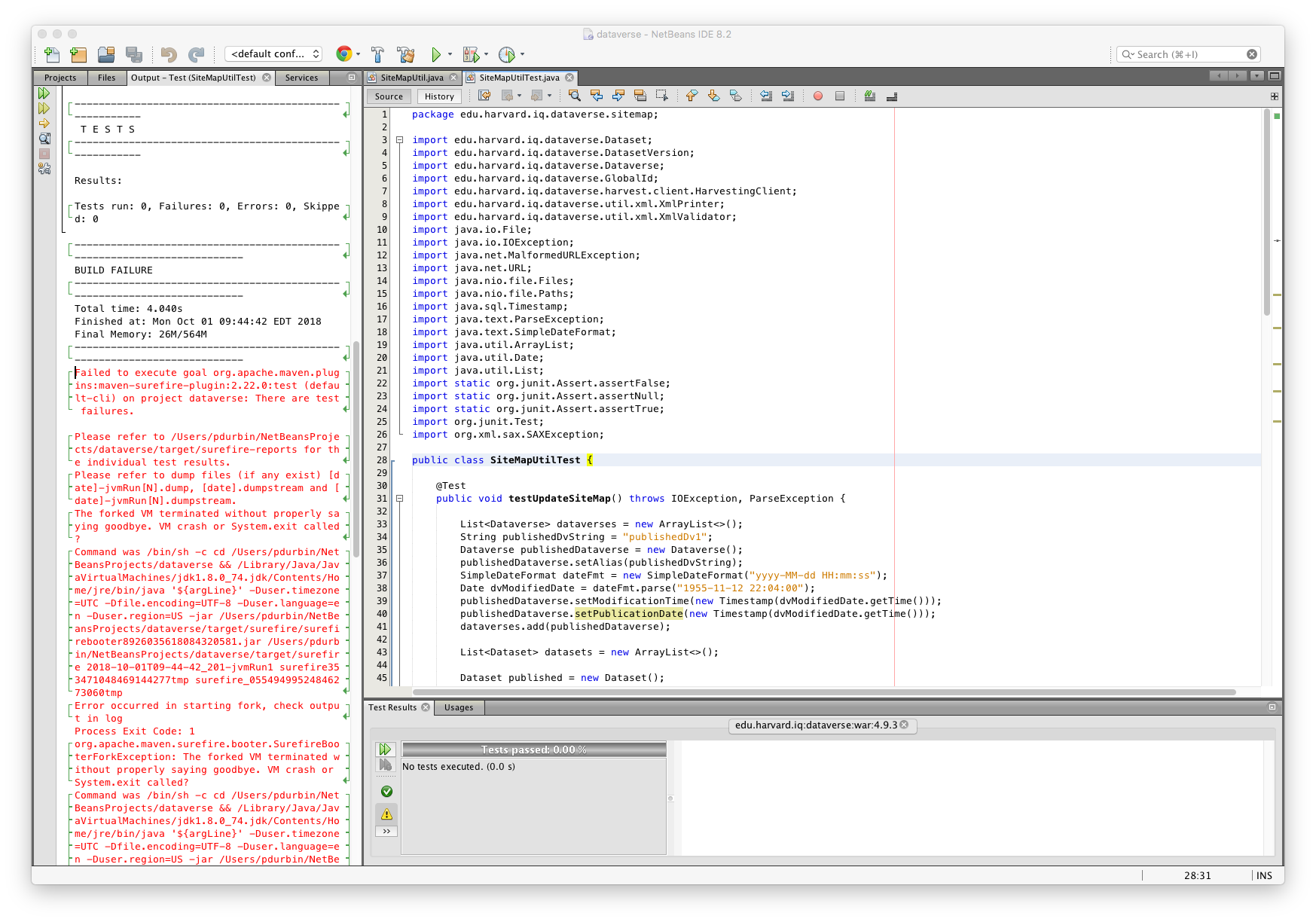Viewport: 1316px width, 922px height.
Task: Select the Output - Test (SiteMapUtilTest) tab
Action: [x=194, y=78]
